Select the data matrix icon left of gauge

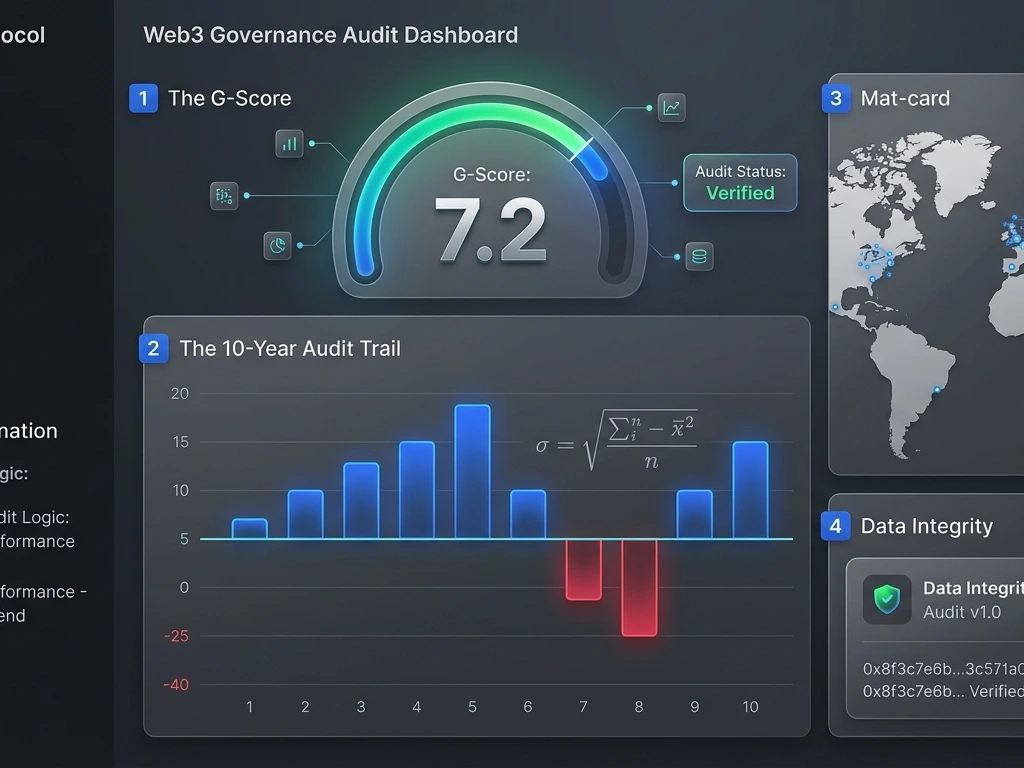pos(224,196)
